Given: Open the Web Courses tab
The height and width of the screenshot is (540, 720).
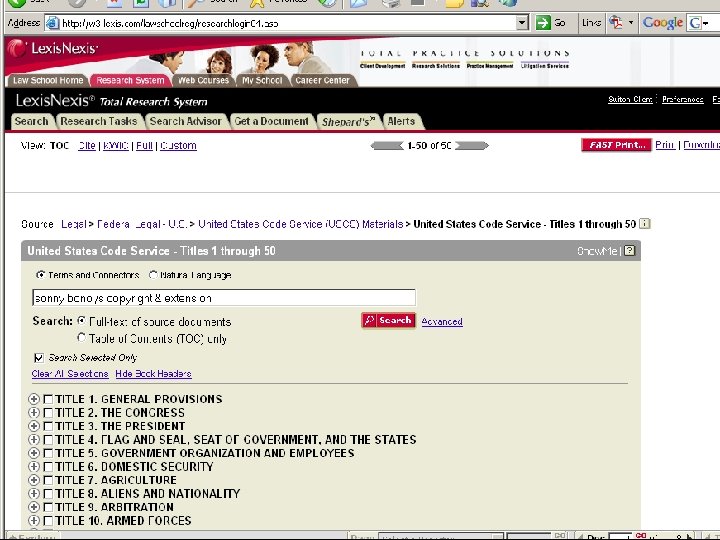Looking at the screenshot, I should 203,80.
